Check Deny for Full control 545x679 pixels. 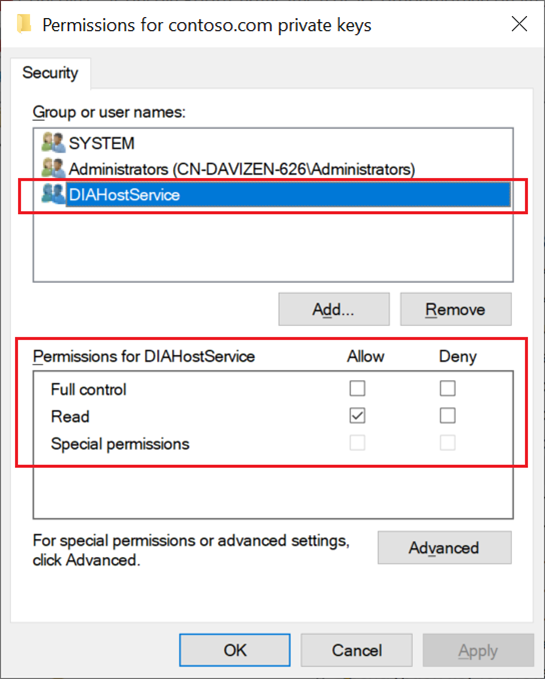point(447,388)
